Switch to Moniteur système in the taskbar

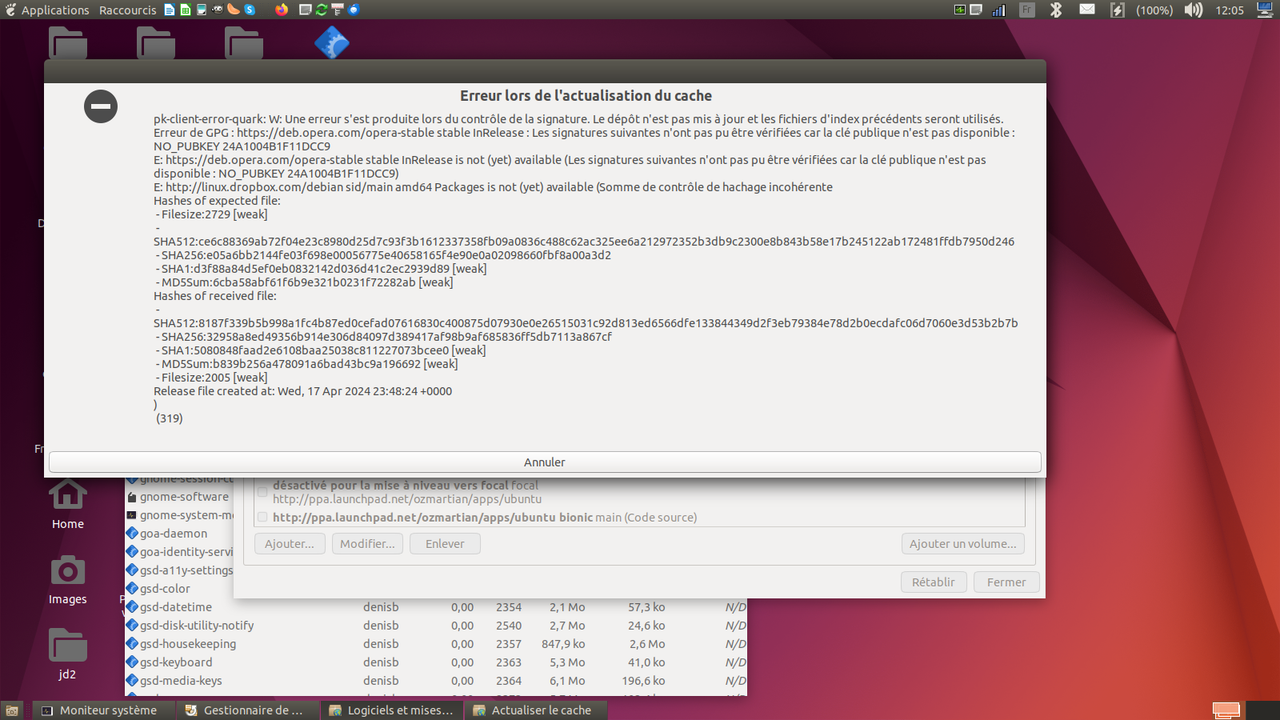pos(106,710)
